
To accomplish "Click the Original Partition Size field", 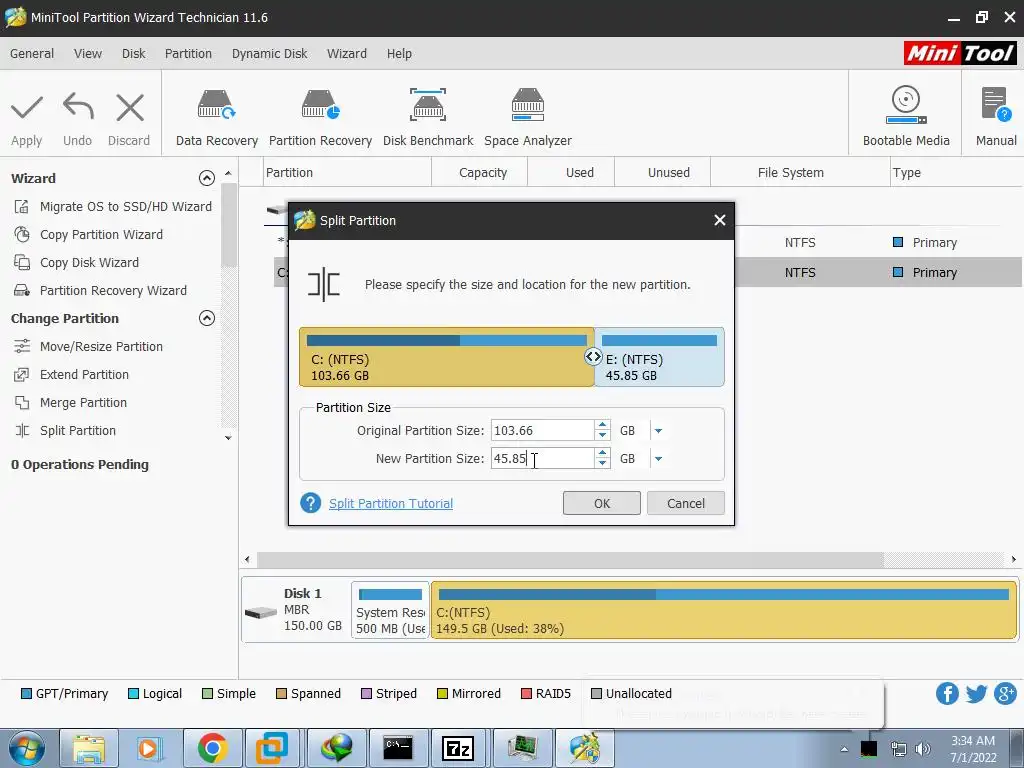I will 543,430.
